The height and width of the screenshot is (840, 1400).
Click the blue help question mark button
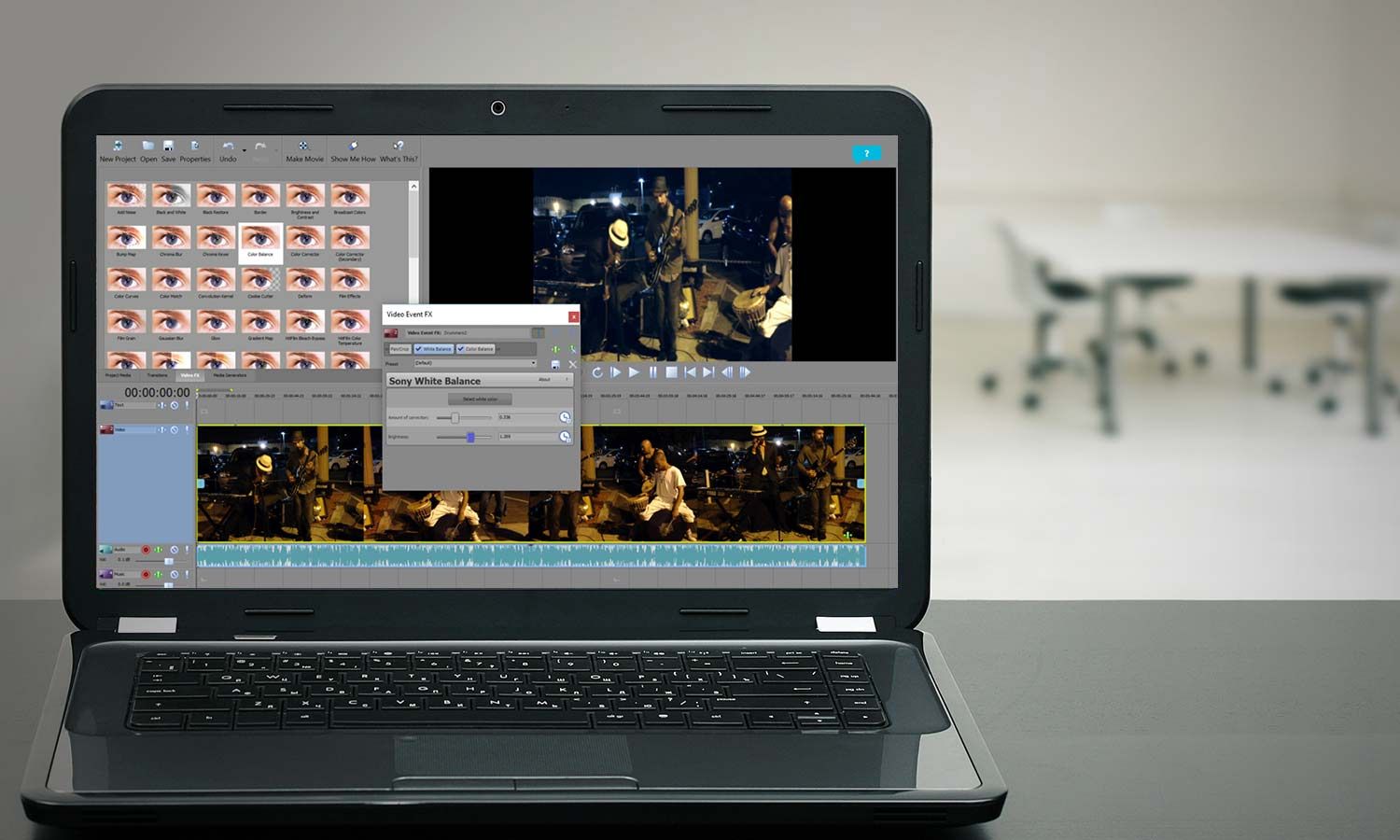tap(866, 153)
